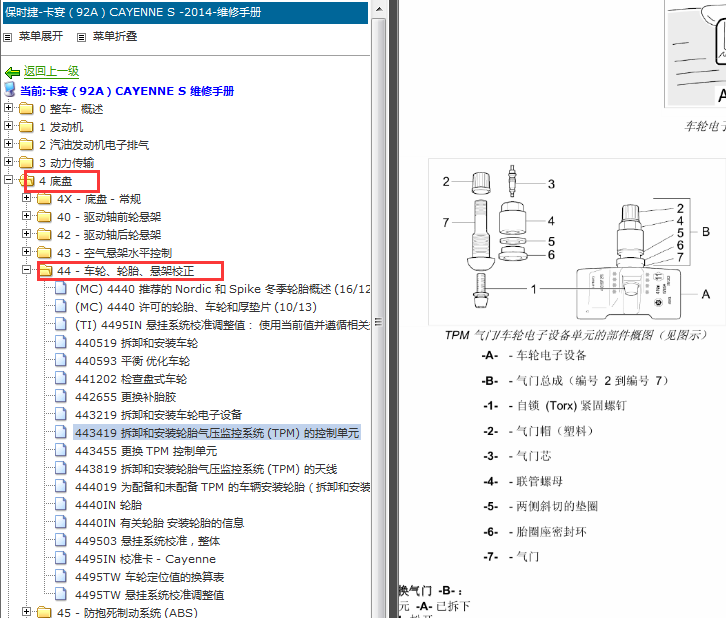Click folder icon of 45 - 防抱死制动系统 (ABS)

[44, 612]
